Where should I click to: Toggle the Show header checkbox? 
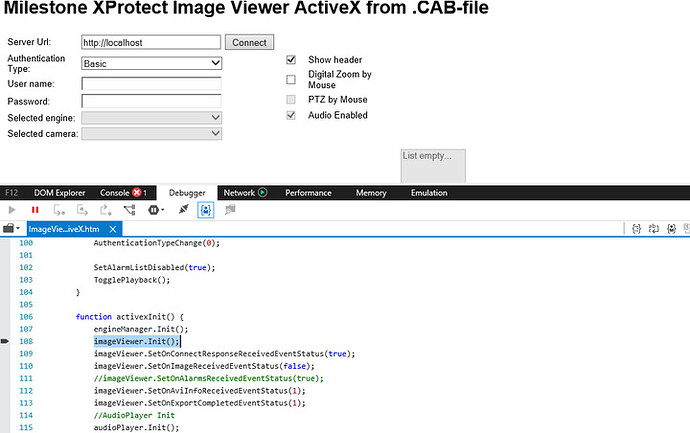point(291,60)
